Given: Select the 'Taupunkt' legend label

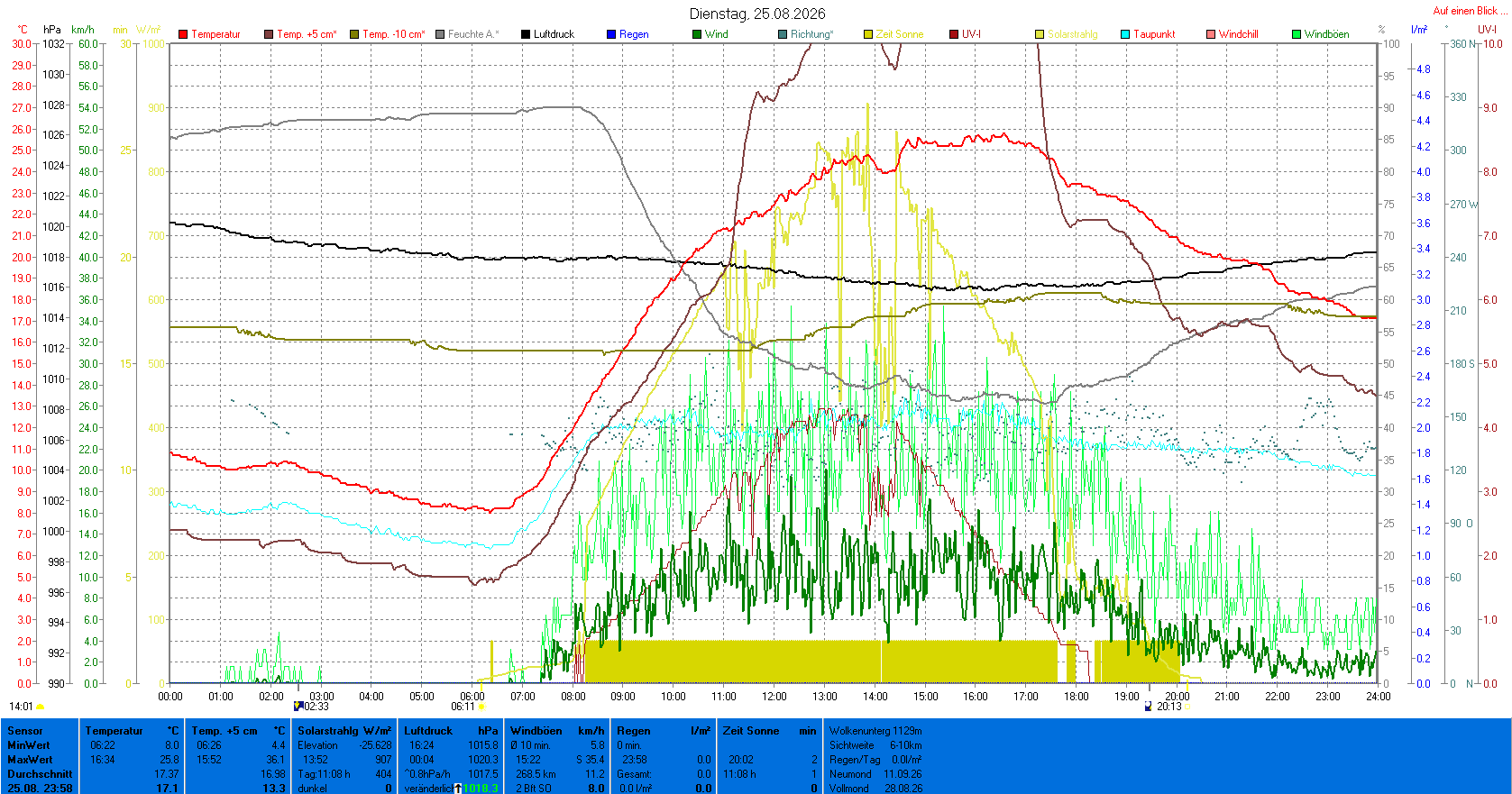Looking at the screenshot, I should click(1154, 34).
